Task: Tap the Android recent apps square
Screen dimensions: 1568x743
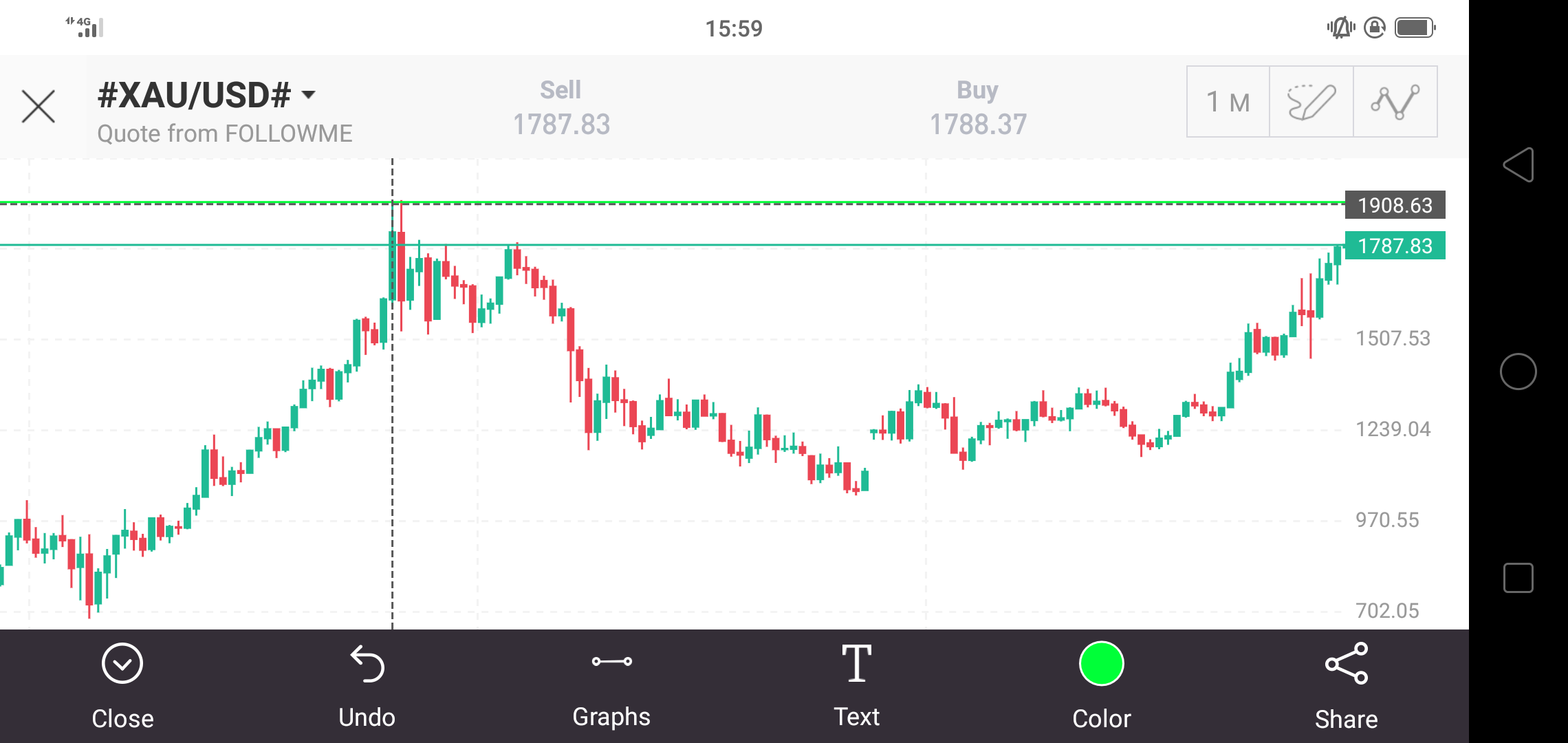Action: click(1518, 578)
